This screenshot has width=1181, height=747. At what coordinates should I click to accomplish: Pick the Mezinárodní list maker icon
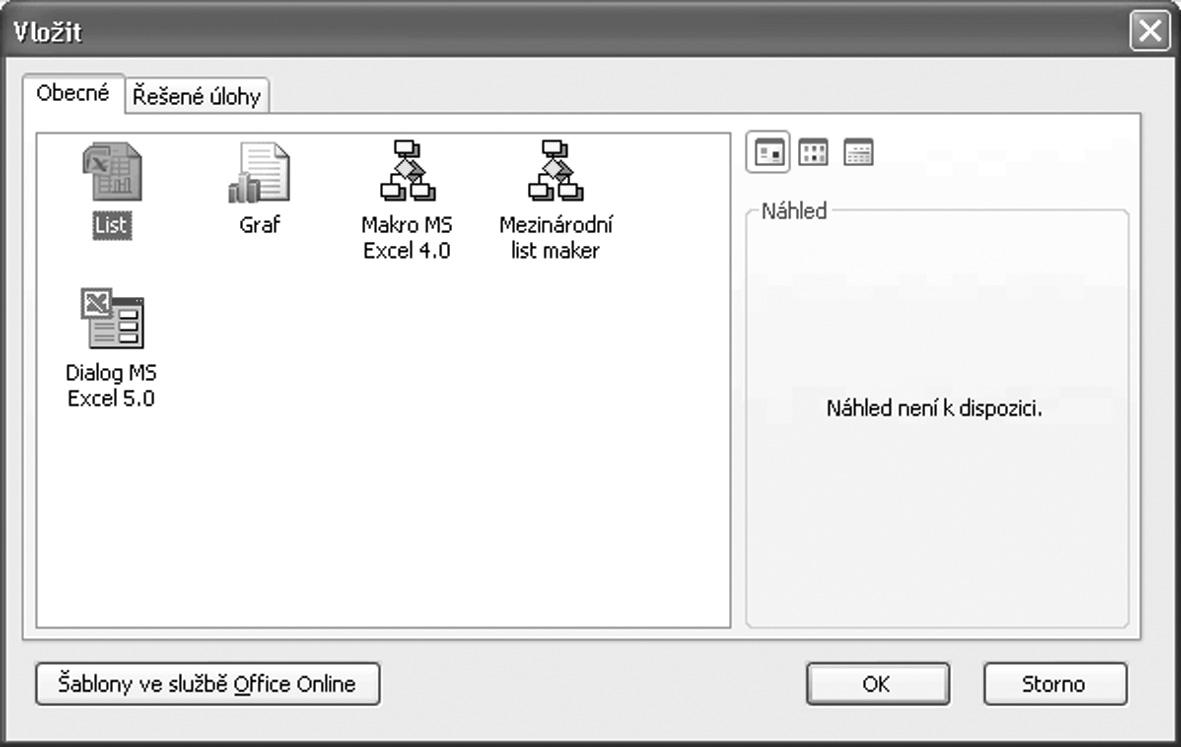[555, 171]
